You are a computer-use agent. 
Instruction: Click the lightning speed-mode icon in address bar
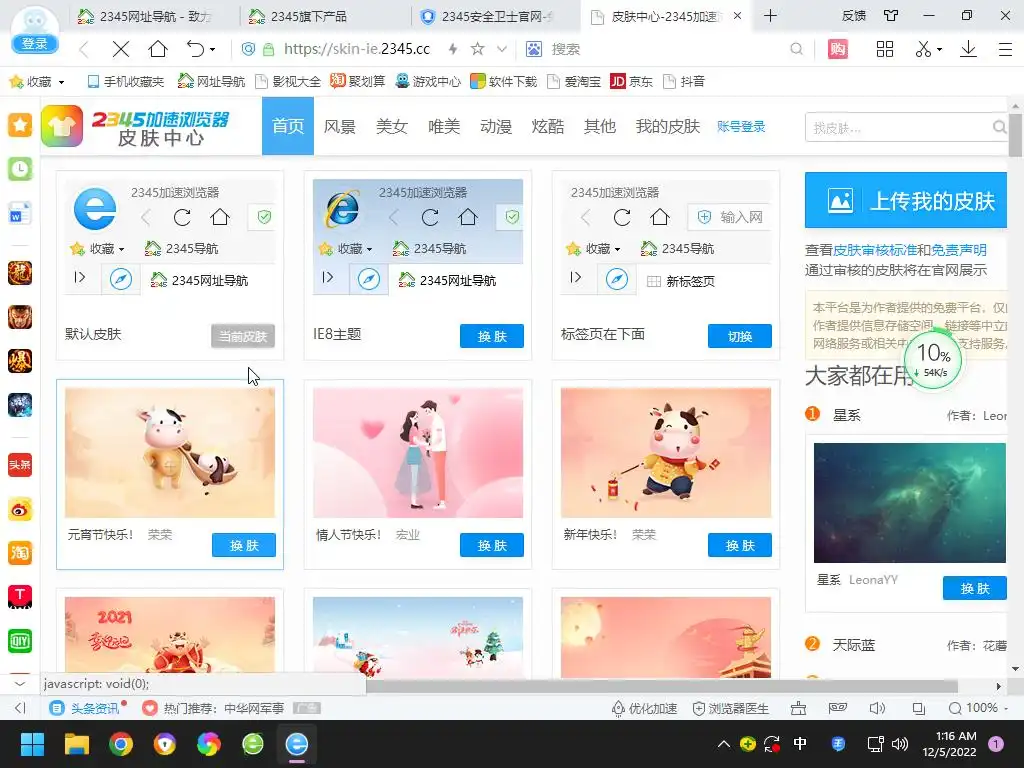tap(453, 49)
